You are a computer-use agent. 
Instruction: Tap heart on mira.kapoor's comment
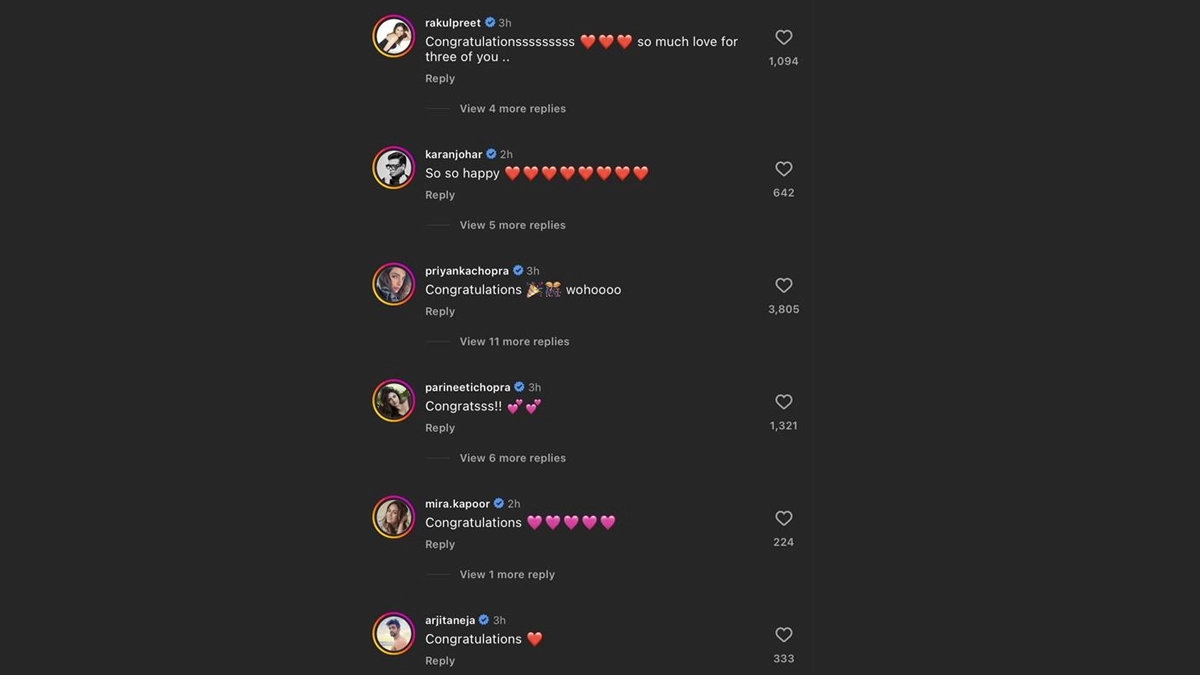pyautogui.click(x=784, y=518)
